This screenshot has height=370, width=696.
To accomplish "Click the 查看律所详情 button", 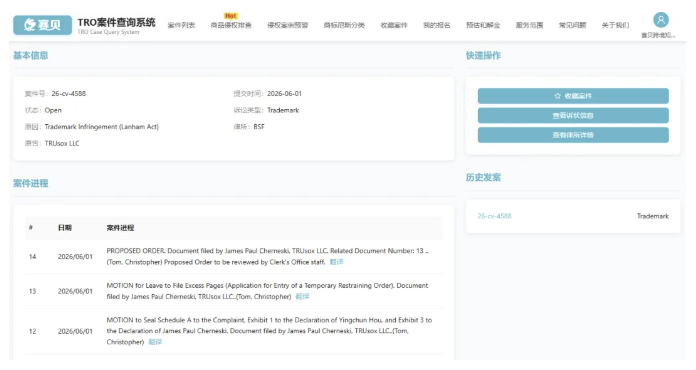I will click(x=573, y=135).
